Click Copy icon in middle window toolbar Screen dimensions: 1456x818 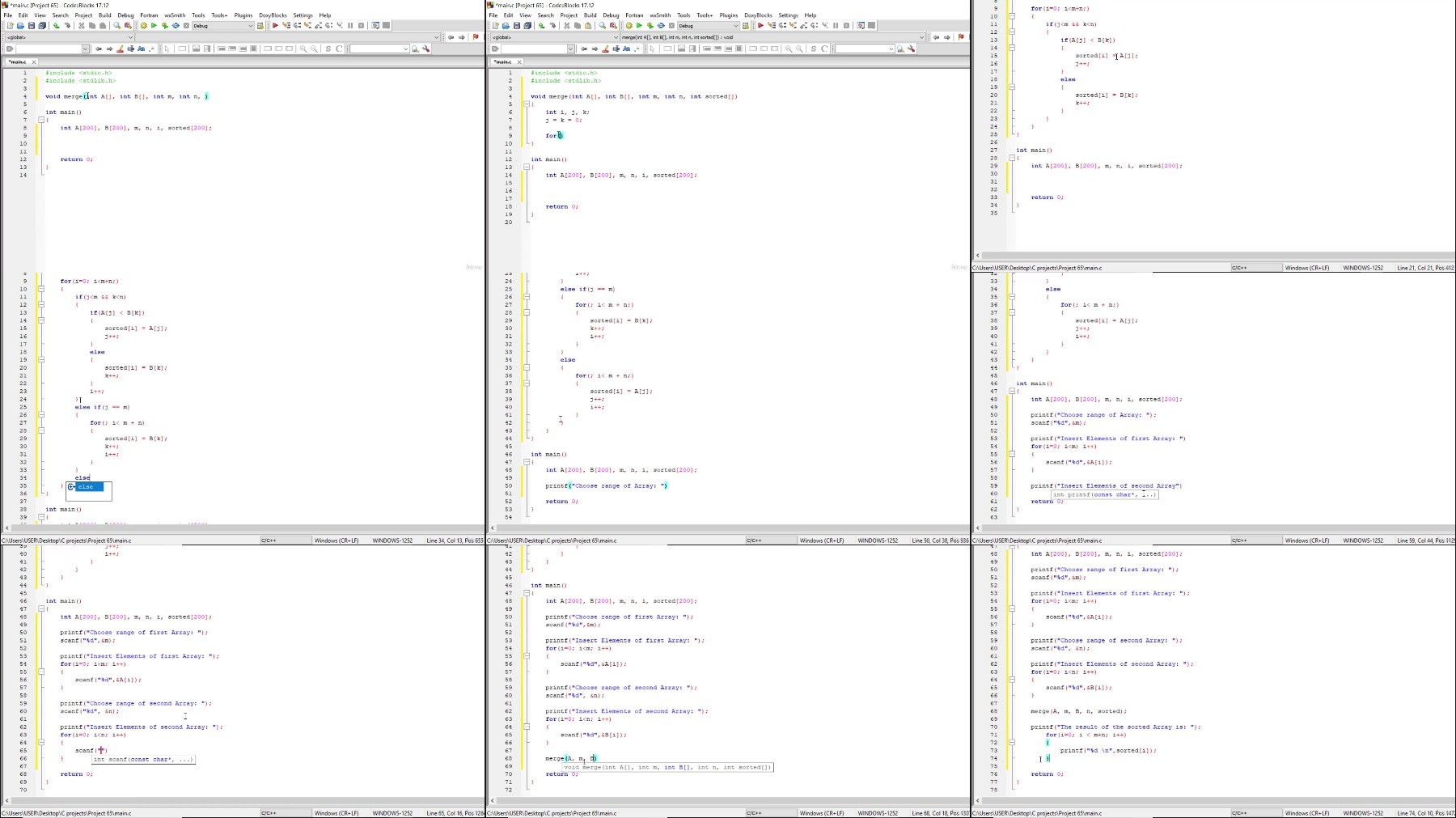pos(578,25)
